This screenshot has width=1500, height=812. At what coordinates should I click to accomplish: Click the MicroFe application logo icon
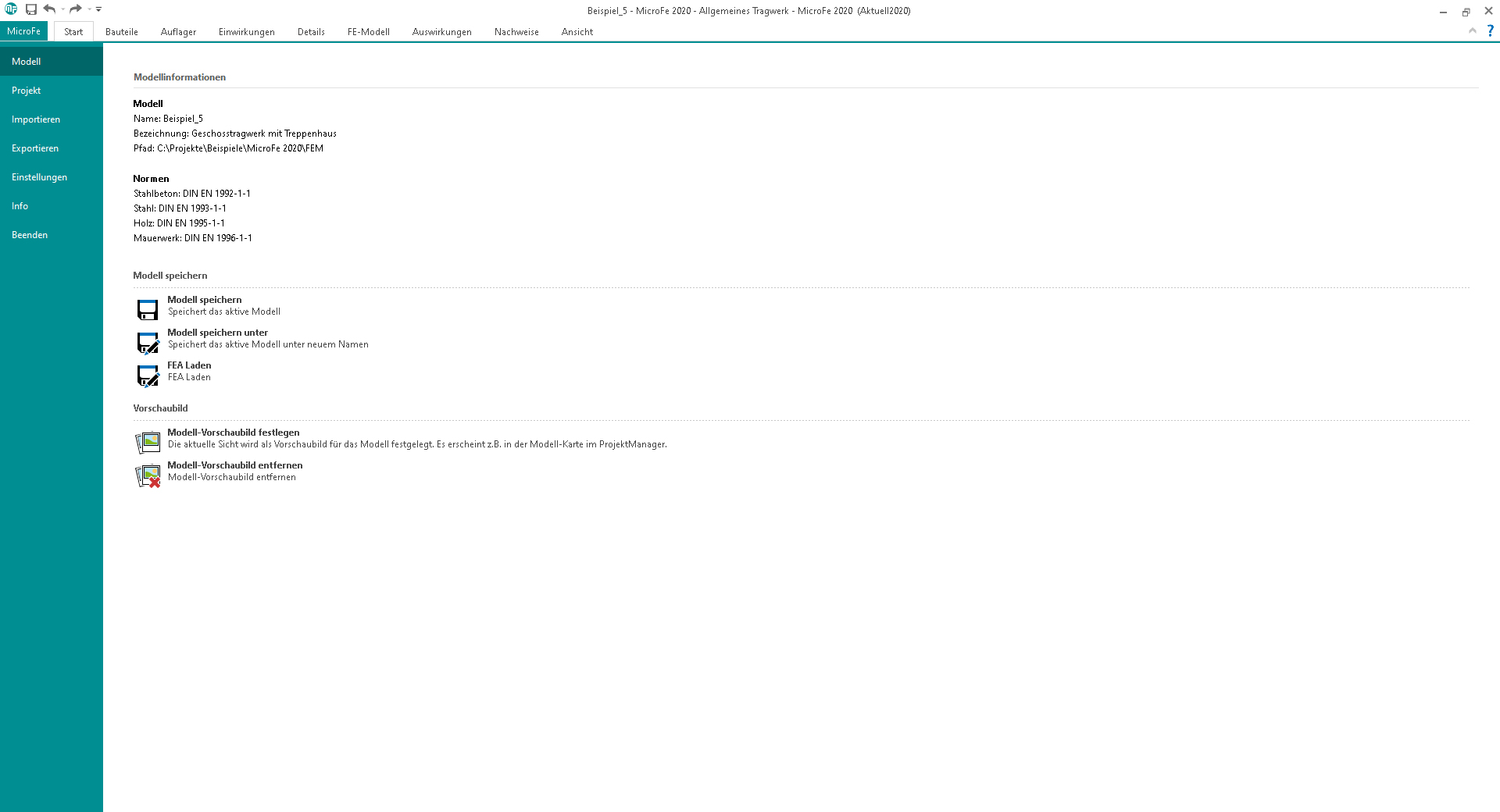pos(11,9)
